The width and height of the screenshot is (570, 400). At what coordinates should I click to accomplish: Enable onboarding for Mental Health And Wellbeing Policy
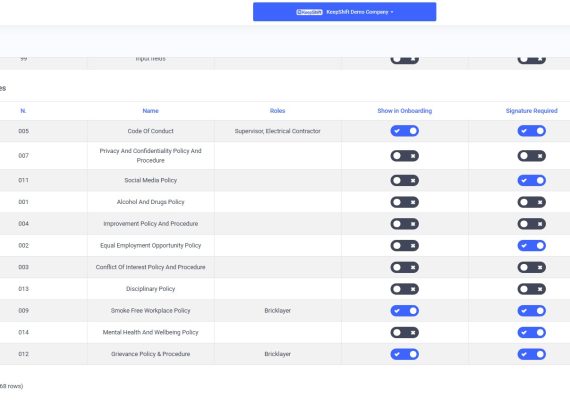click(x=405, y=332)
